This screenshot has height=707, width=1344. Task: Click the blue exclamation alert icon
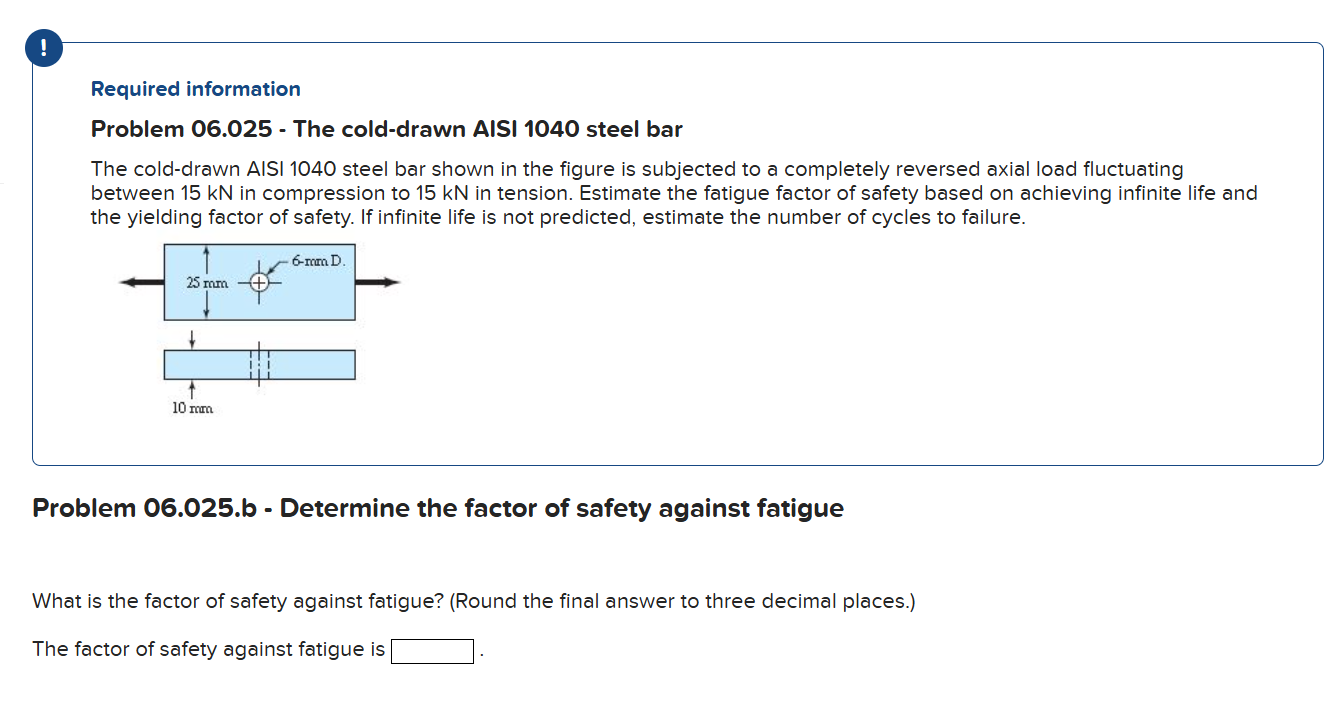[x=43, y=47]
